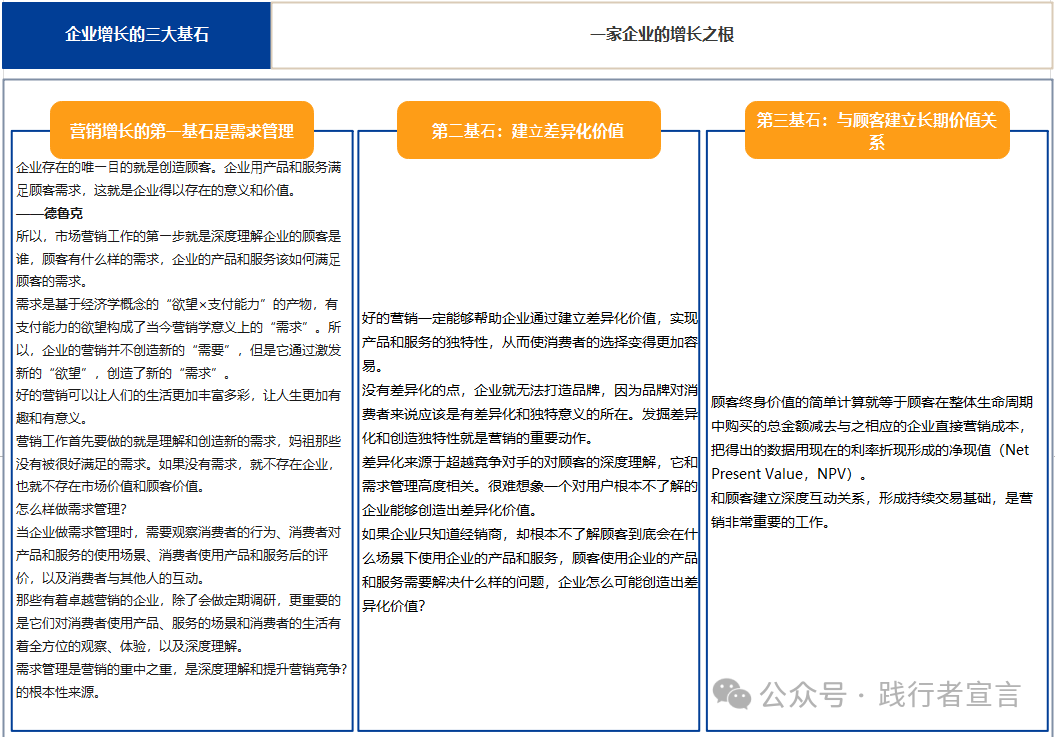
Task: Switch to the "一家企业的增长之根" tab
Action: click(661, 35)
